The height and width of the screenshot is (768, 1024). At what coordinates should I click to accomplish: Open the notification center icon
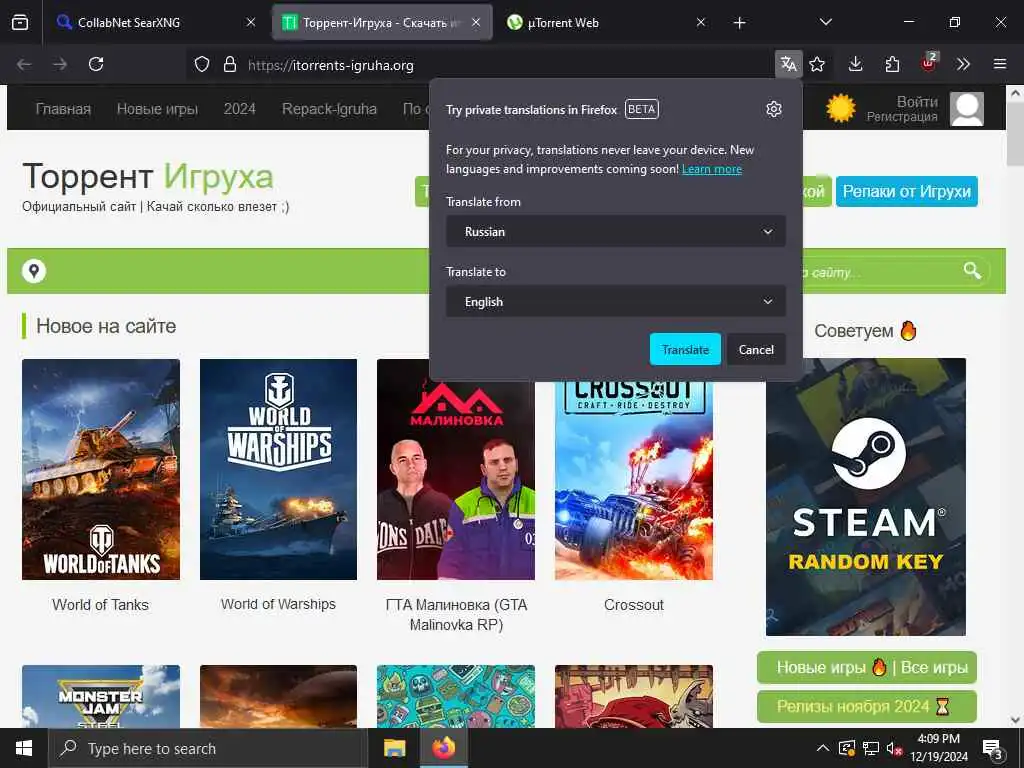click(992, 748)
